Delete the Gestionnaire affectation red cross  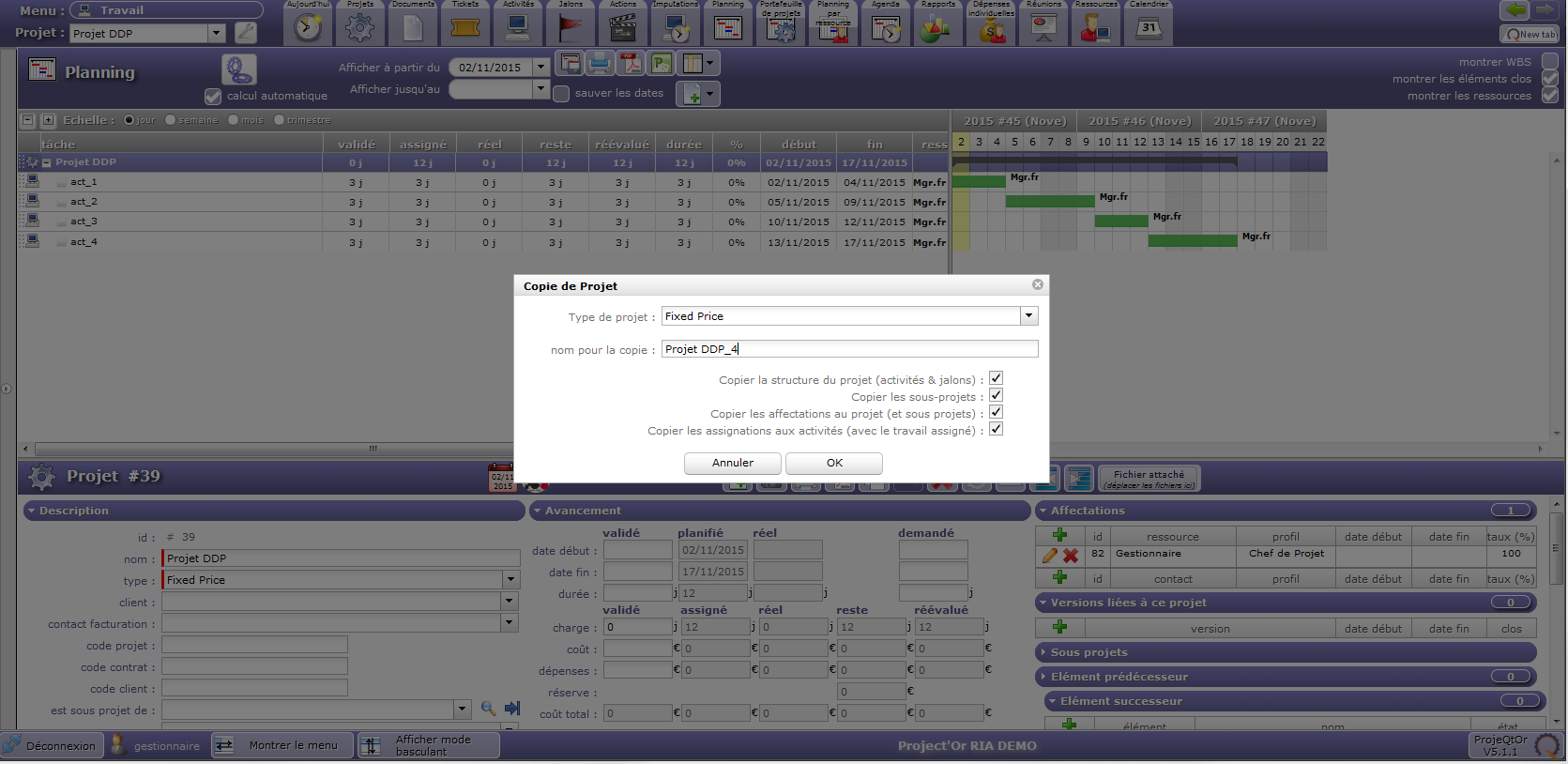[x=1070, y=555]
